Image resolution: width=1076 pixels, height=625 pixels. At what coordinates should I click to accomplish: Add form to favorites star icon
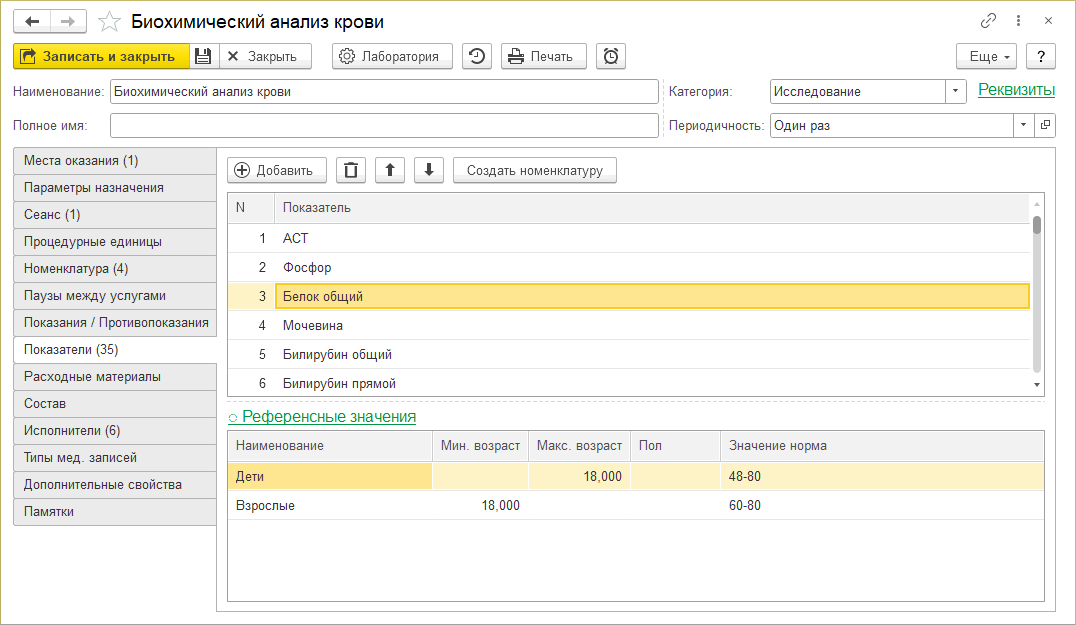point(112,21)
